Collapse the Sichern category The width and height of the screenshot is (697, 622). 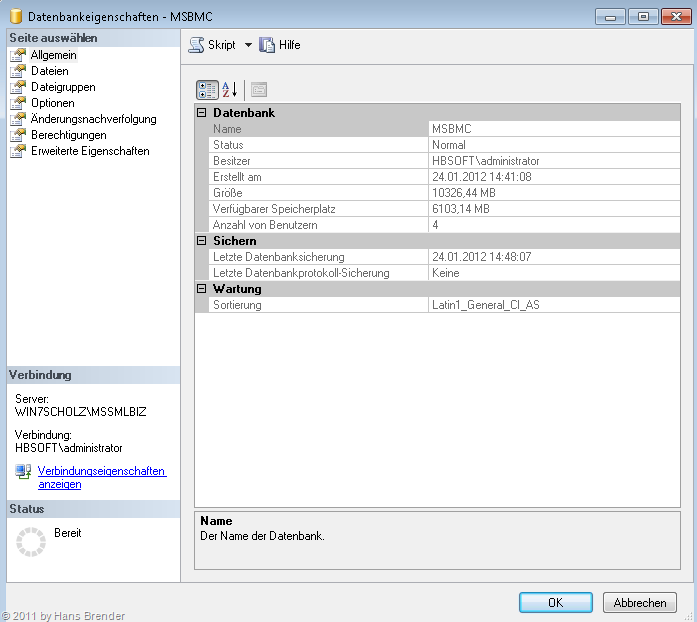point(202,241)
